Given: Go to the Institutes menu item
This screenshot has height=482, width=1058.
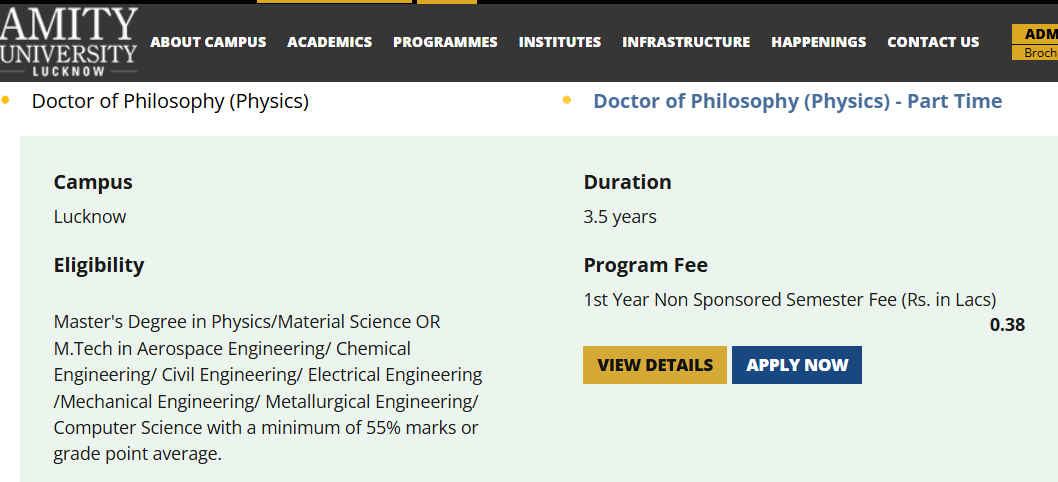Looking at the screenshot, I should (560, 42).
